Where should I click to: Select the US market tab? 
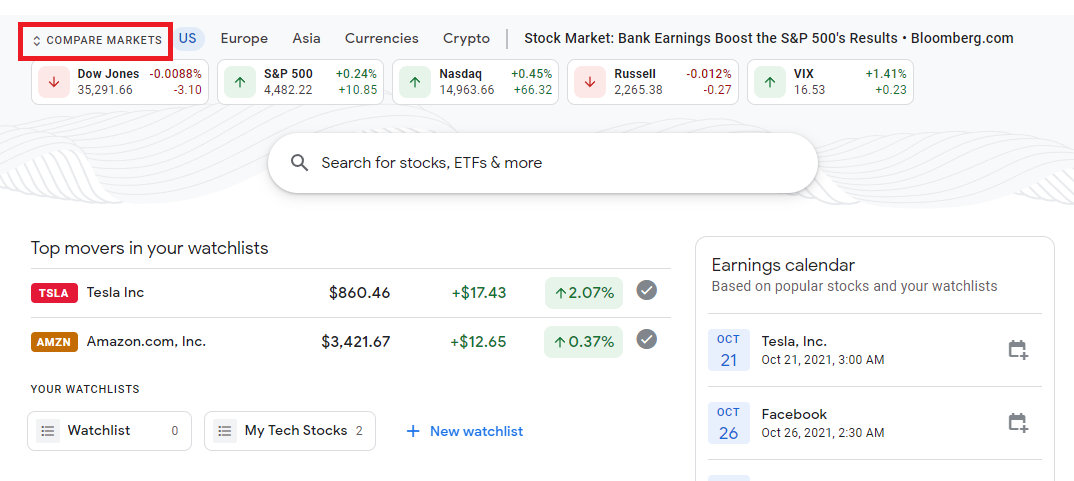point(188,38)
